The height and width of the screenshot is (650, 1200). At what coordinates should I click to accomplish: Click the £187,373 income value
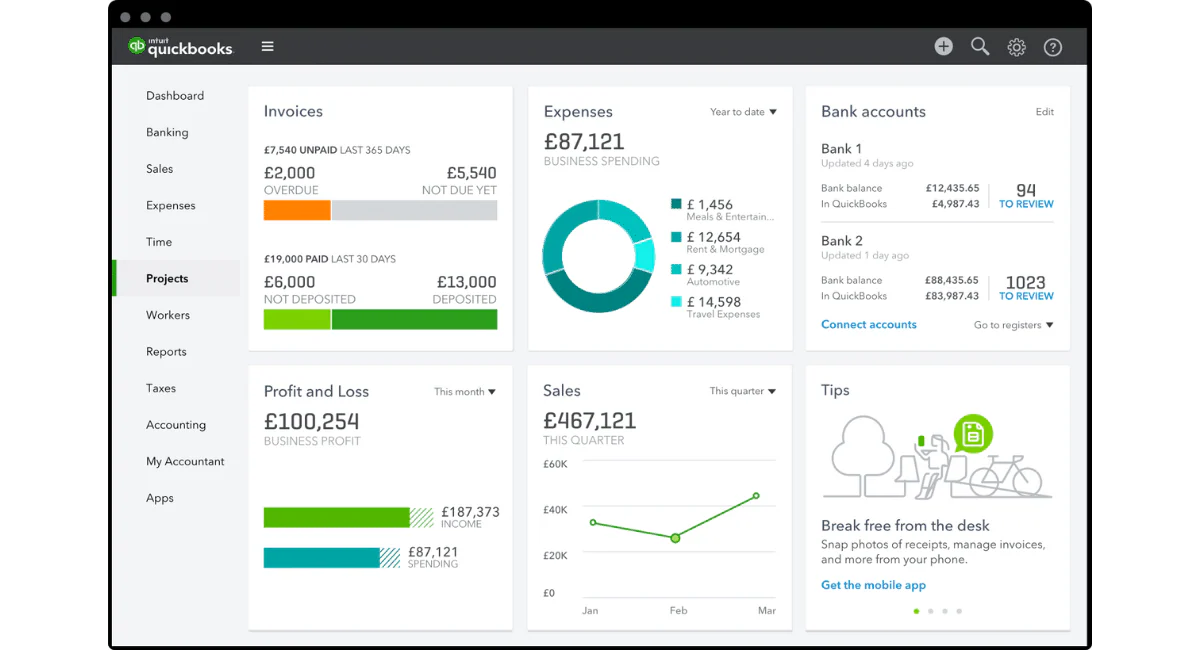pyautogui.click(x=470, y=511)
